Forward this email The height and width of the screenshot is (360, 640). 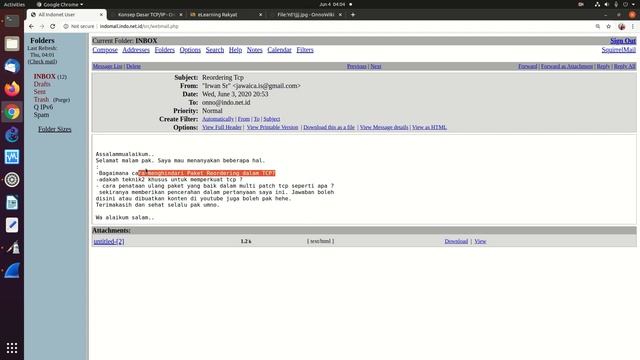527,66
